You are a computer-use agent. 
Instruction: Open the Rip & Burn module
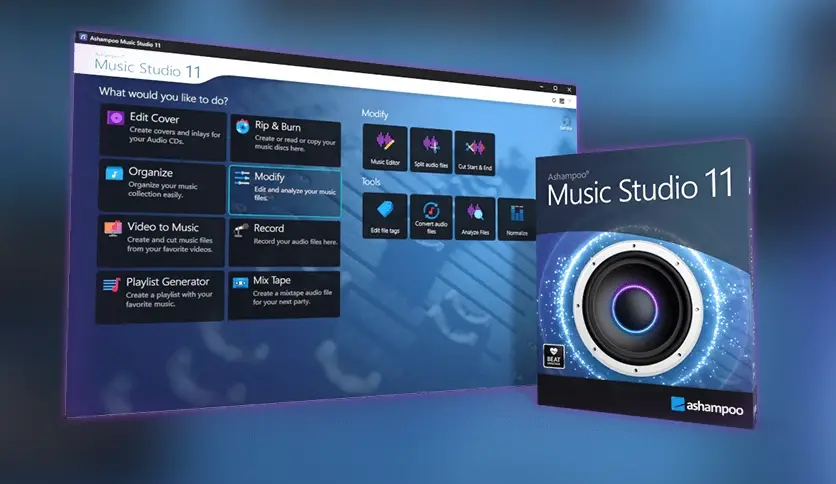285,141
